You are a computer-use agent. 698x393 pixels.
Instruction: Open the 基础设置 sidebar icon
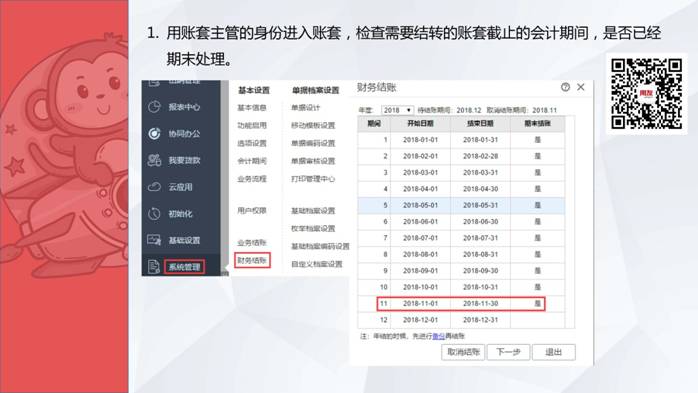click(154, 240)
